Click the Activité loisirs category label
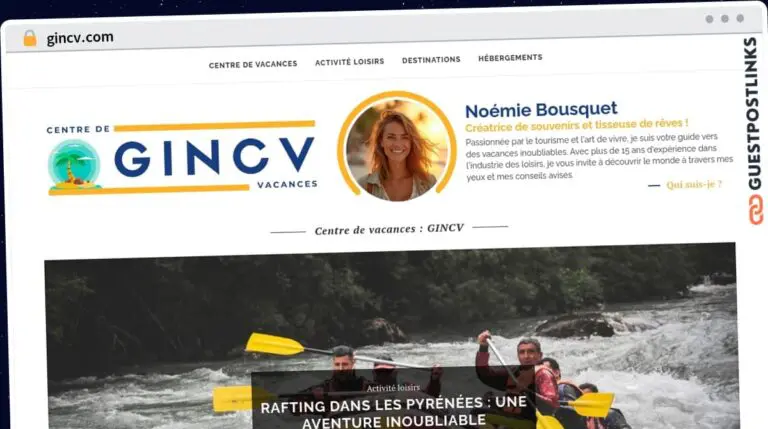Screen dimensions: 768x429 [393, 388]
